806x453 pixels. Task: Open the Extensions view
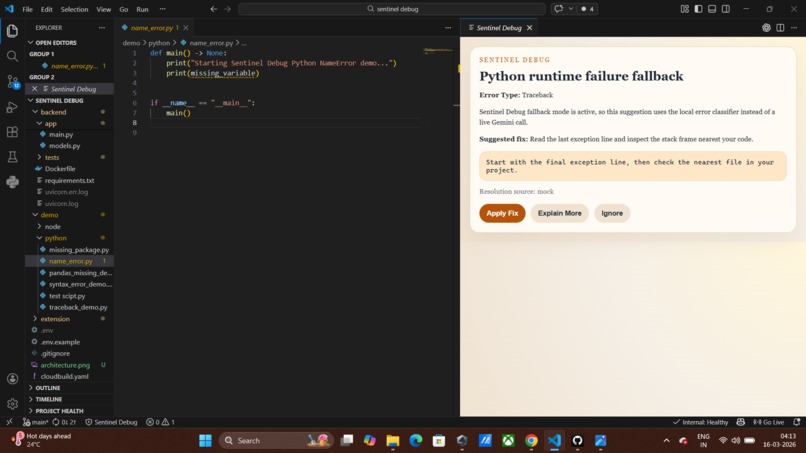point(12,132)
